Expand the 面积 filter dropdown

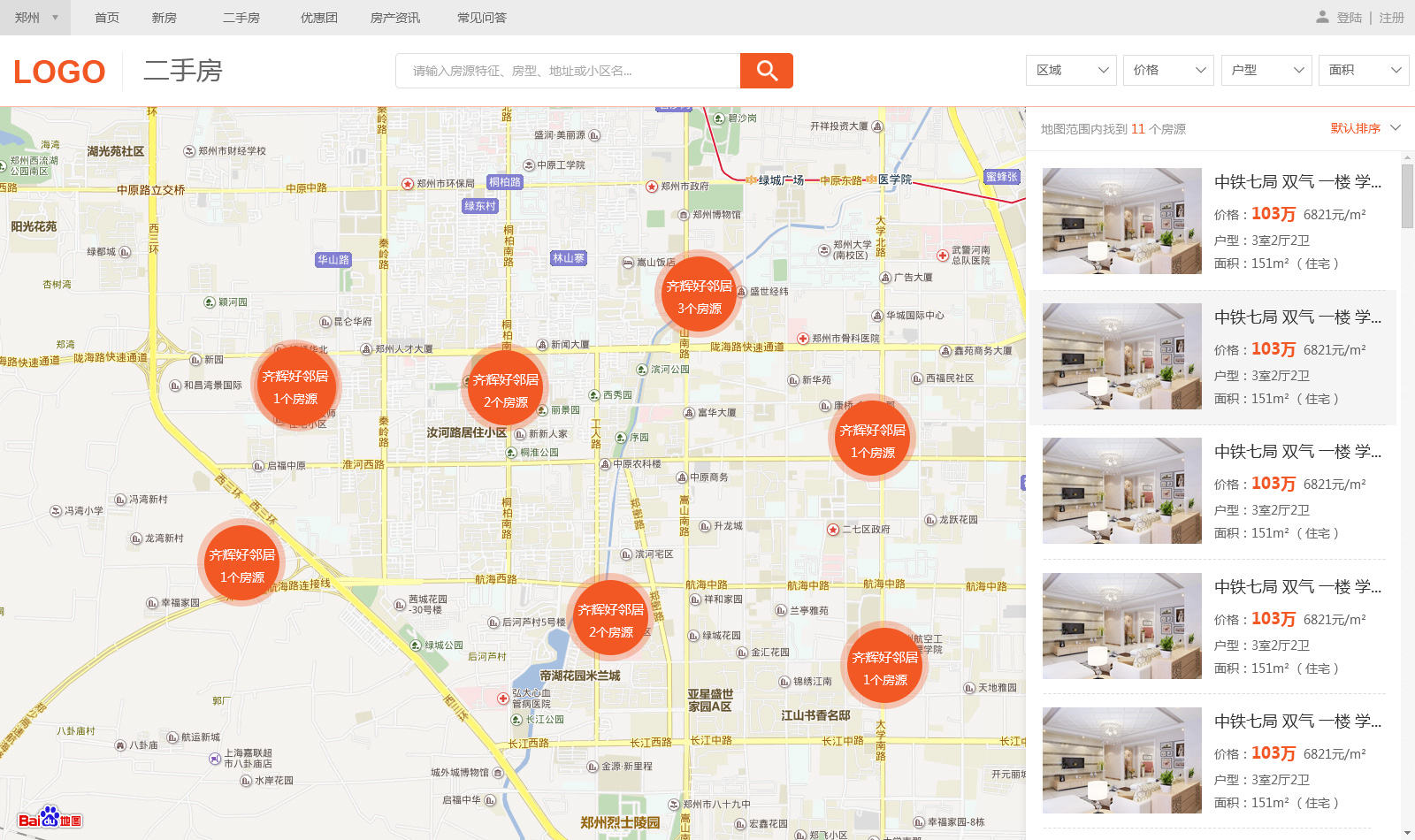1364,70
